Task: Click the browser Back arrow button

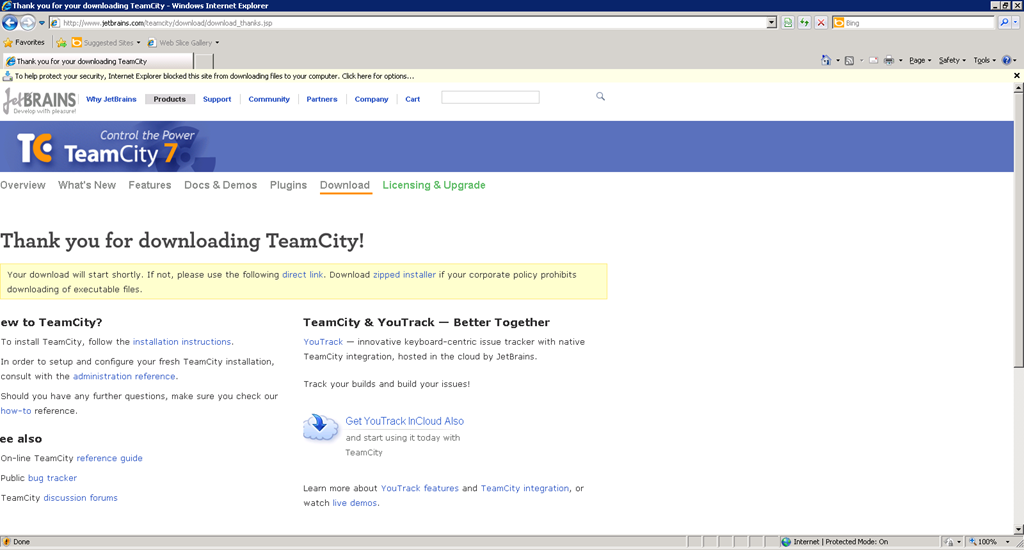Action: click(x=10, y=23)
